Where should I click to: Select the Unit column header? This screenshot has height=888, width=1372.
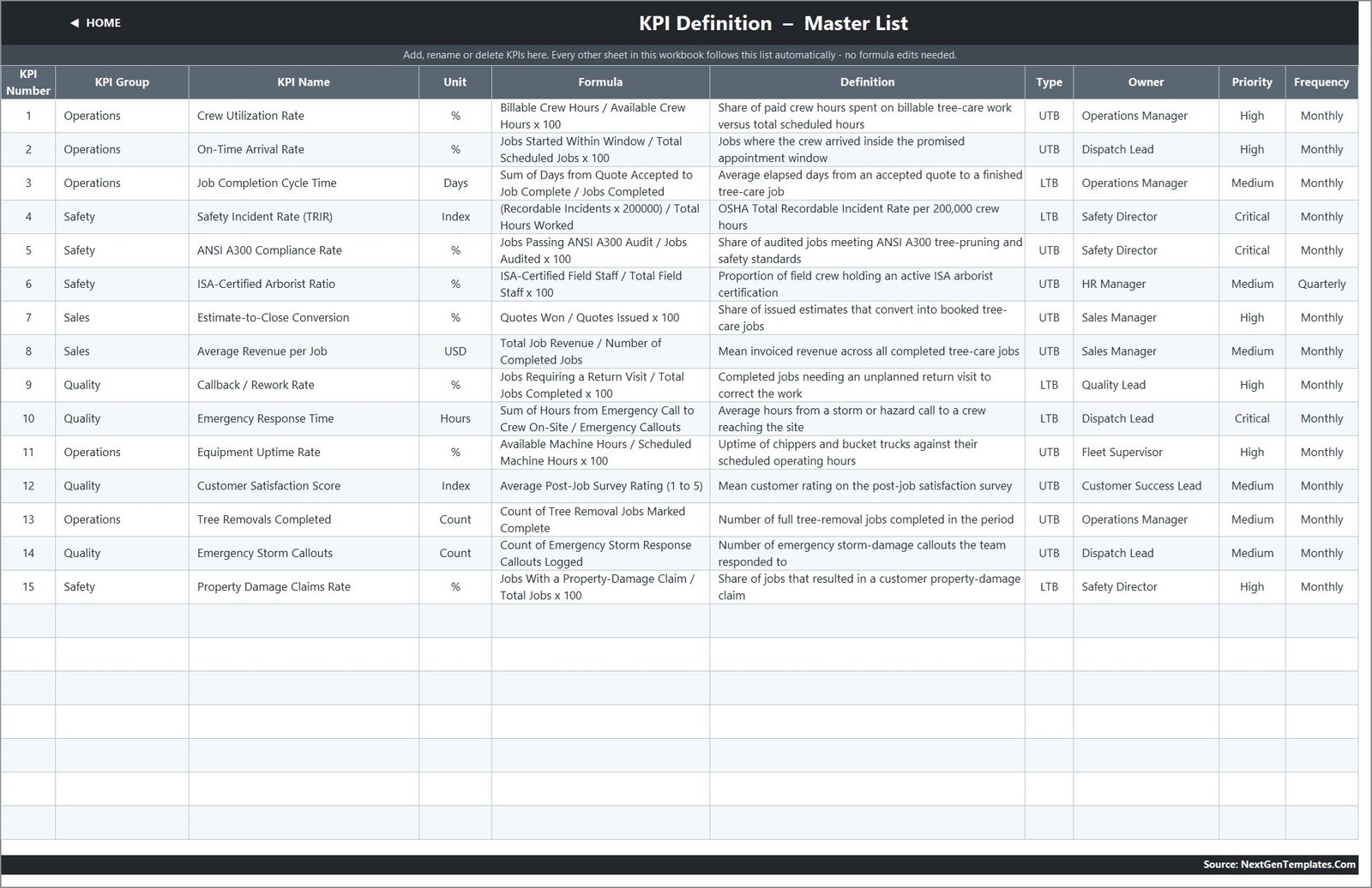[x=455, y=82]
